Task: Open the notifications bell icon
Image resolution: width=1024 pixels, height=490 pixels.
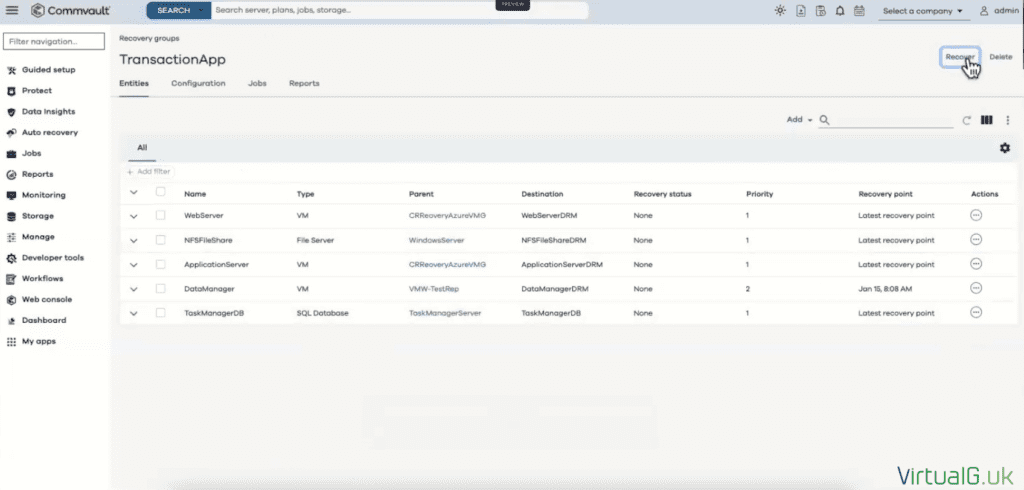Action: 839,11
